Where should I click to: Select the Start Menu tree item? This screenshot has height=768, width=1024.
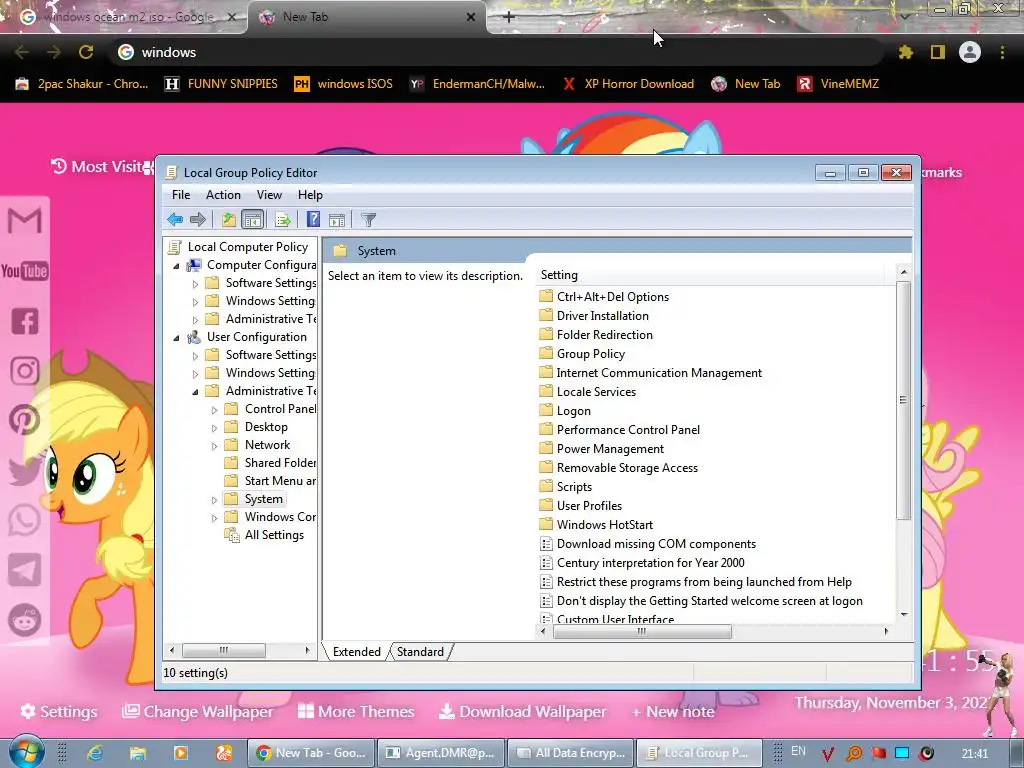270,481
